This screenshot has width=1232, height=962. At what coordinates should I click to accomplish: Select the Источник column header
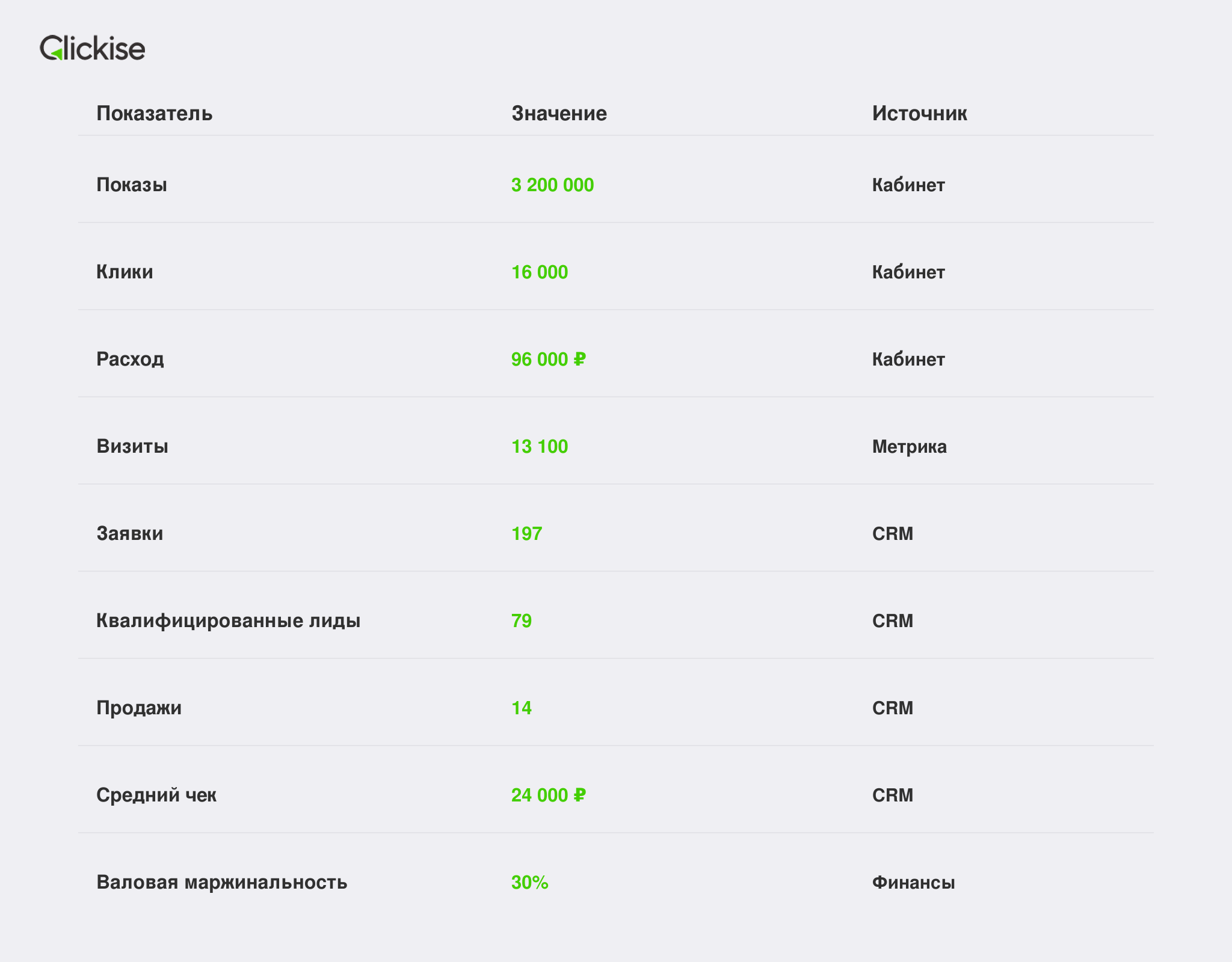click(919, 113)
